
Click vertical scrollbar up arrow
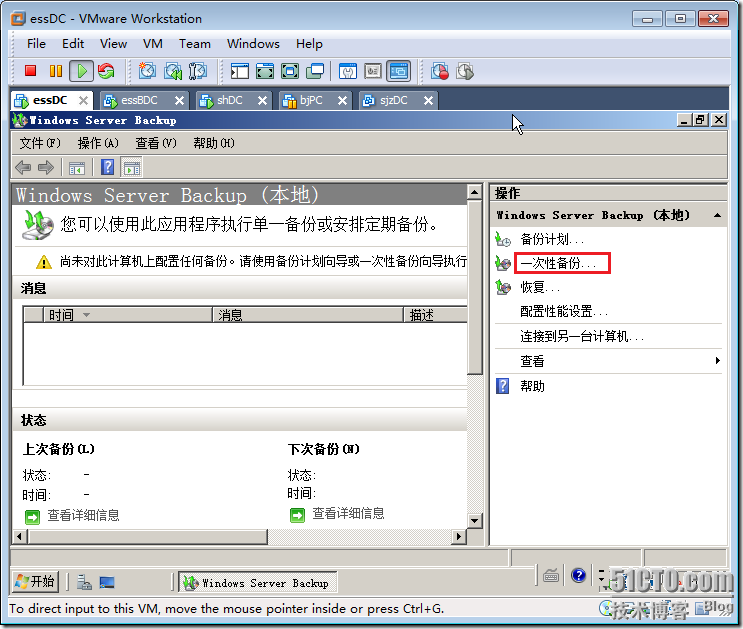474,192
